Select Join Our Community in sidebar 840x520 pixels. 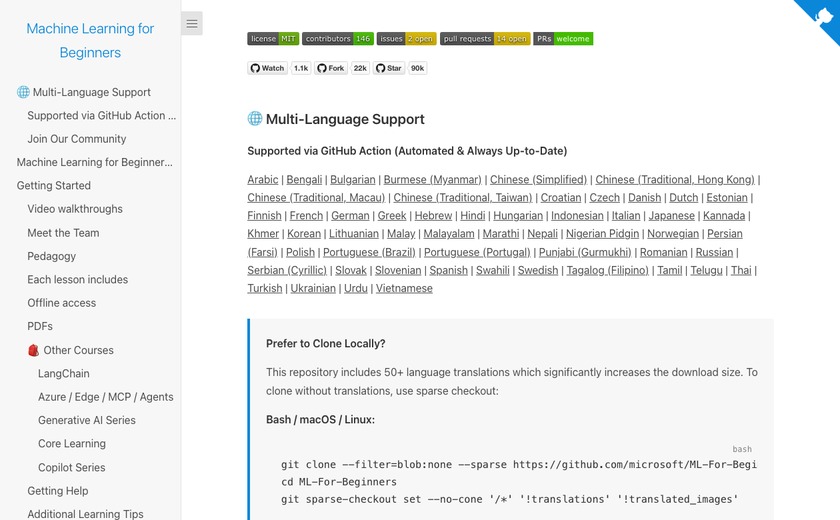tap(77, 139)
